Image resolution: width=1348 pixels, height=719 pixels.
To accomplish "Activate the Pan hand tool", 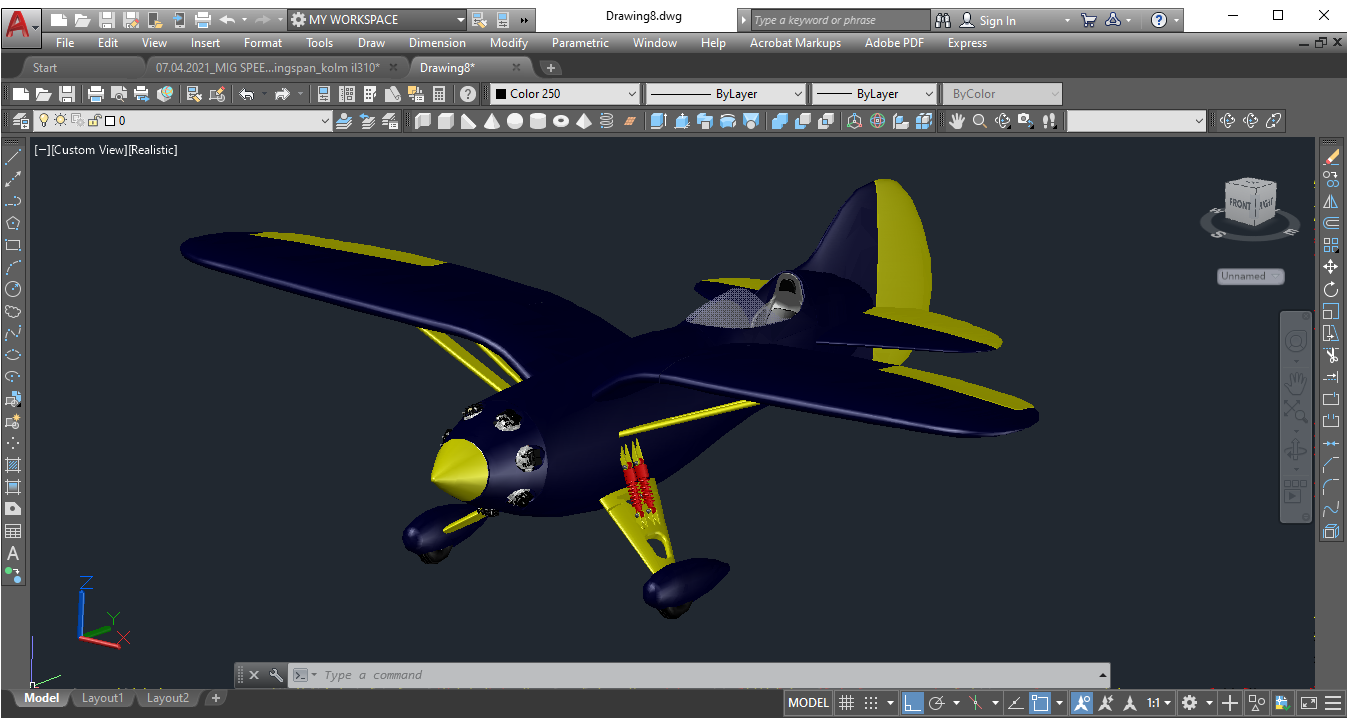I will coord(956,121).
